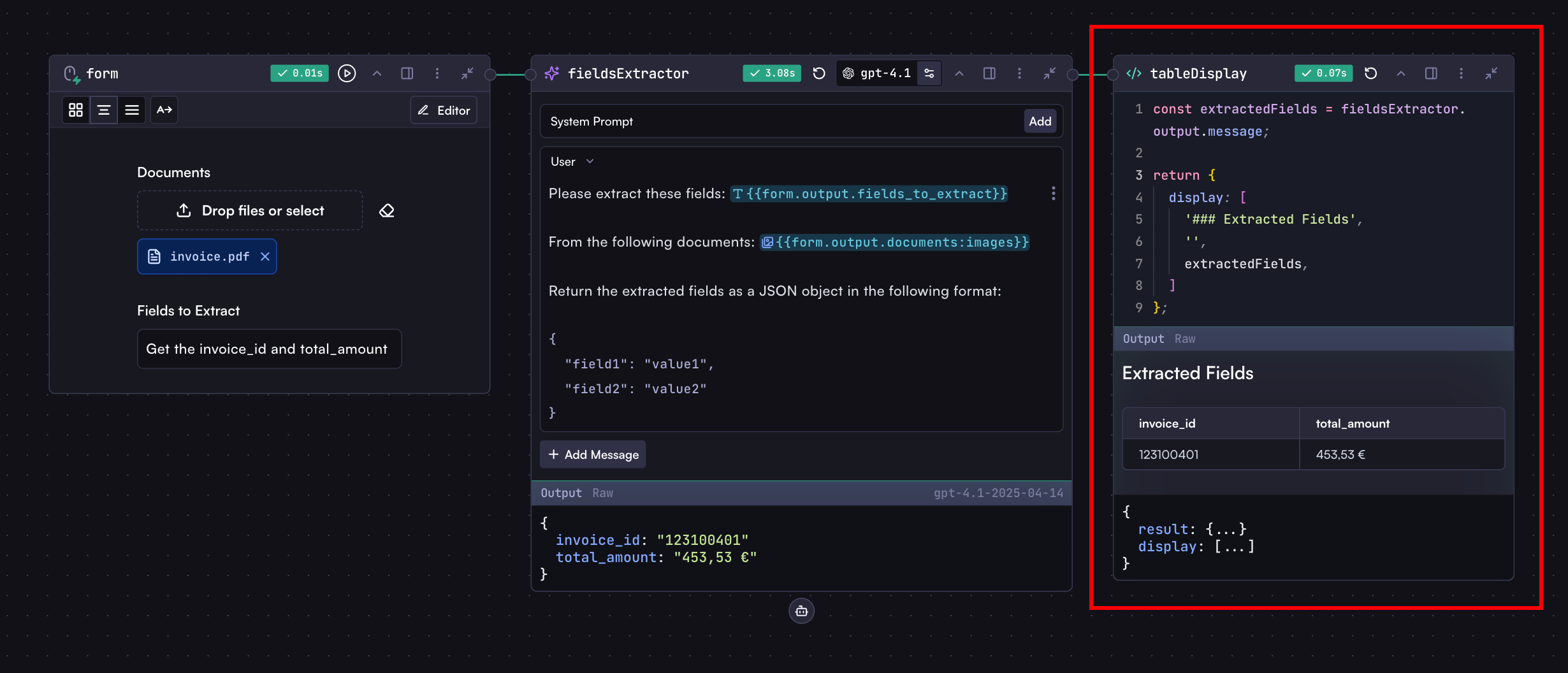
Task: Minimize the tableDisplay node
Action: click(x=1491, y=73)
